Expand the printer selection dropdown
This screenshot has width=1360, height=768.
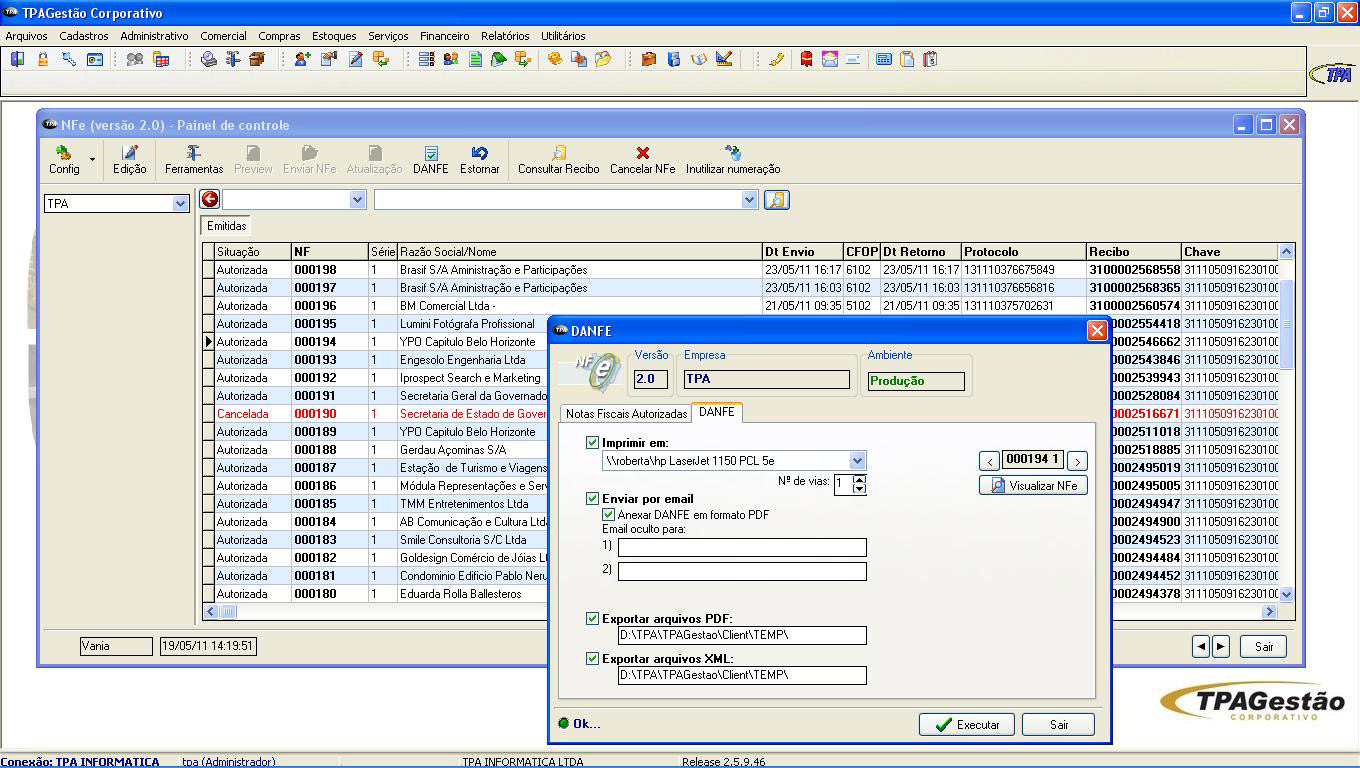[857, 461]
